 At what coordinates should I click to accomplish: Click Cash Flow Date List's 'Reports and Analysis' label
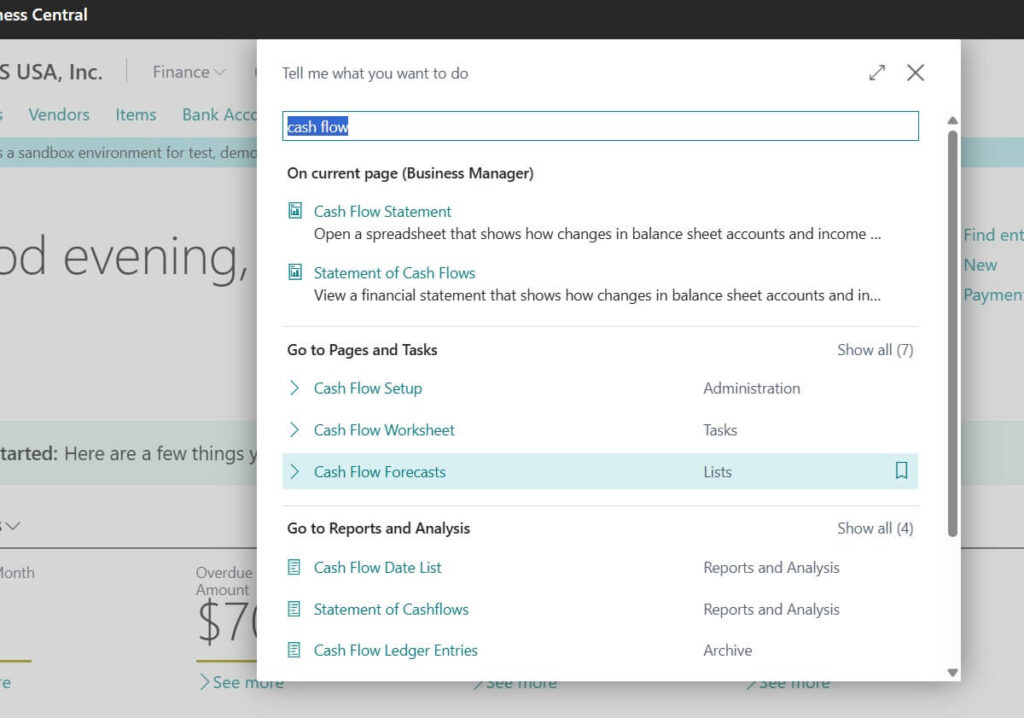(x=771, y=568)
